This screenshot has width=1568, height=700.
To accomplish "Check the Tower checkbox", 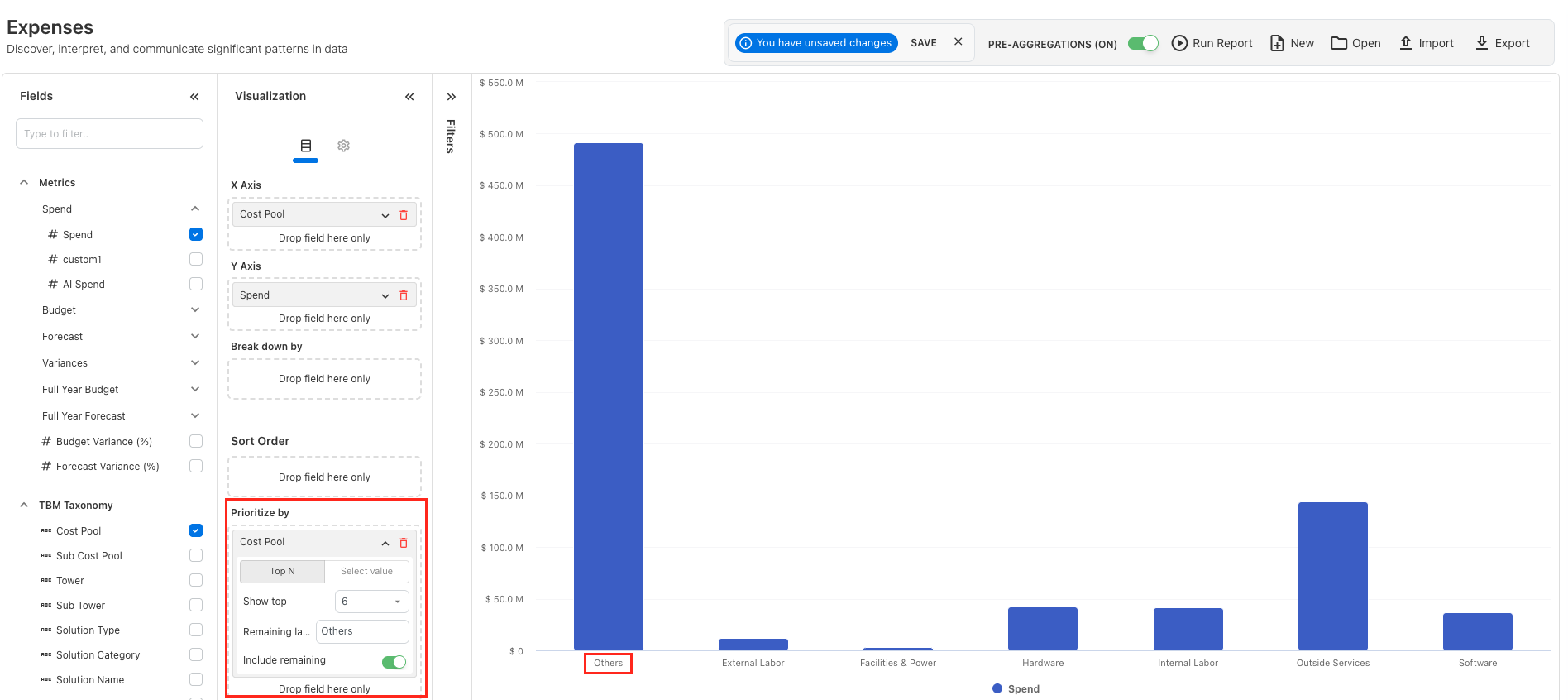I will (196, 580).
